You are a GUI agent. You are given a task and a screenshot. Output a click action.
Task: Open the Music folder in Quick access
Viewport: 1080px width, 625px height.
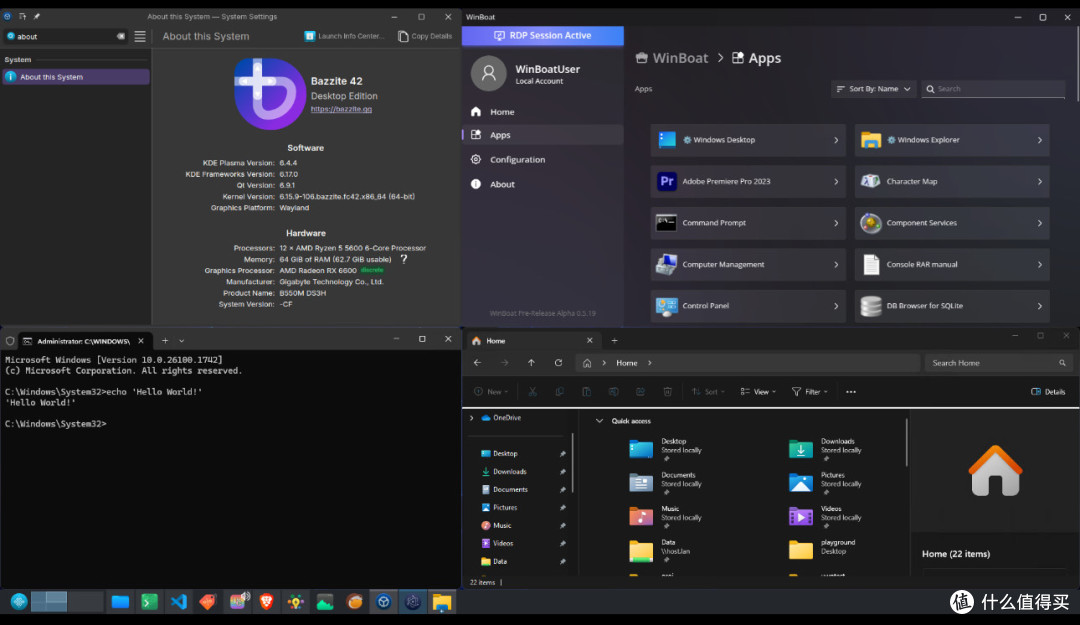pyautogui.click(x=666, y=516)
